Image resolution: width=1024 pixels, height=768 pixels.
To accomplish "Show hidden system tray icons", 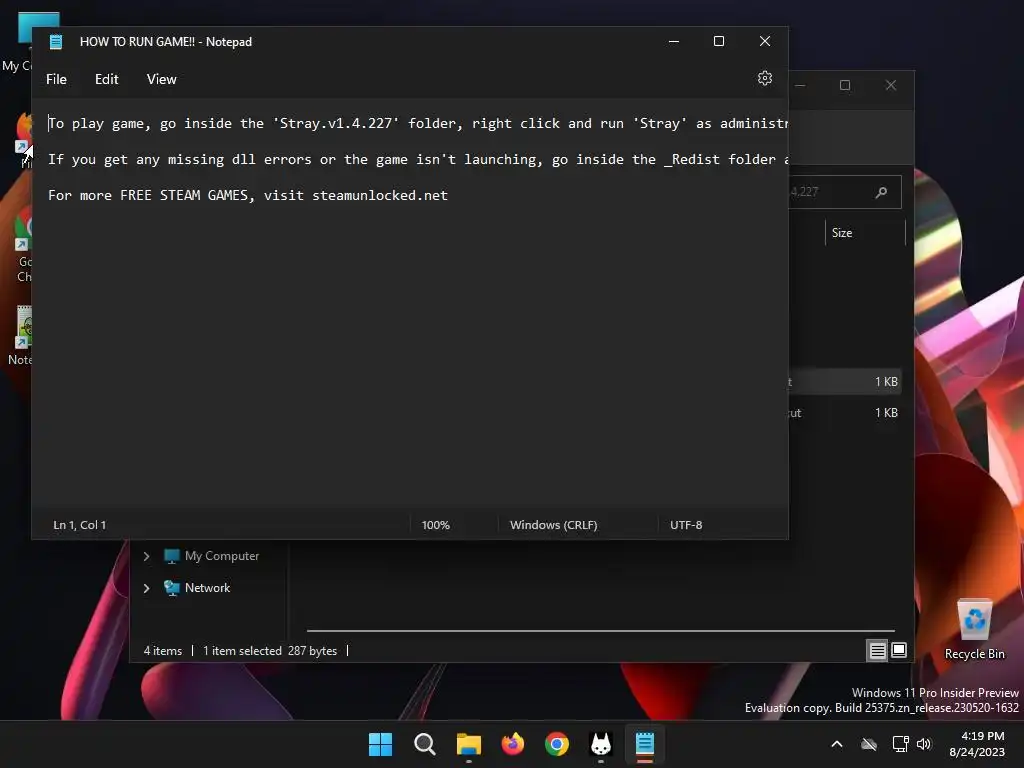I will [x=837, y=744].
